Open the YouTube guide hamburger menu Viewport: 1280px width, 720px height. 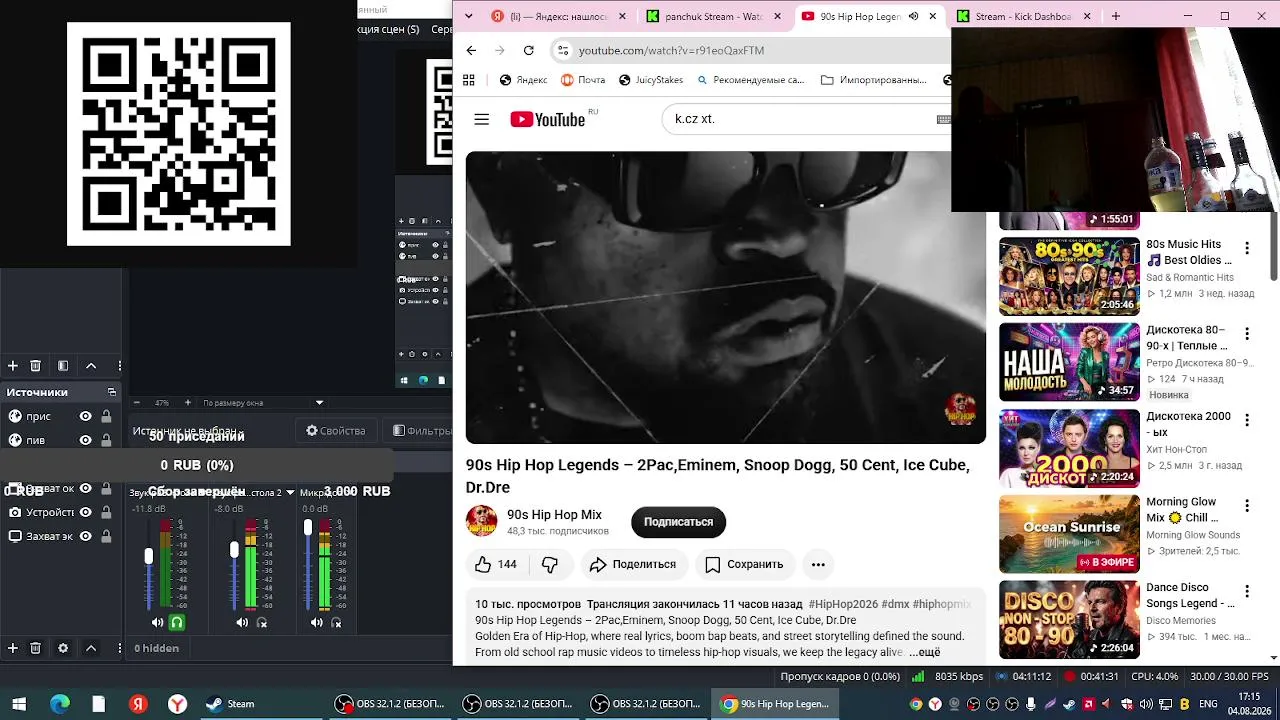click(482, 119)
